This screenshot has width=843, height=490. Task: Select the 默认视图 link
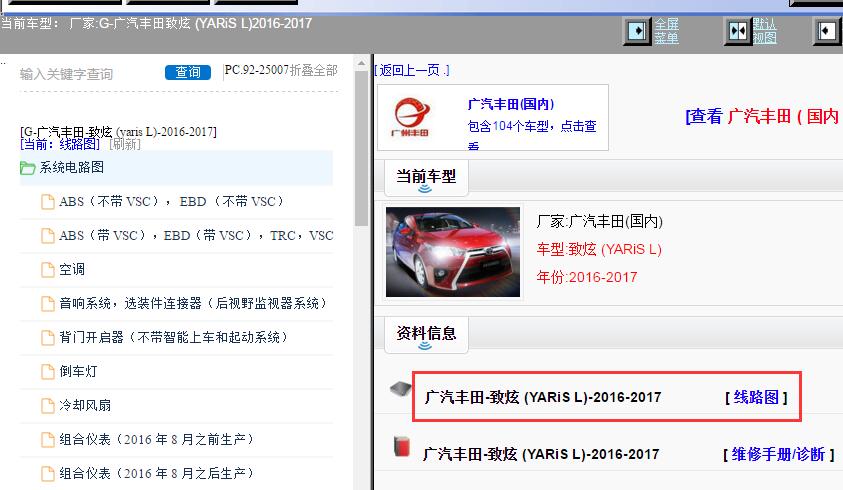[765, 31]
